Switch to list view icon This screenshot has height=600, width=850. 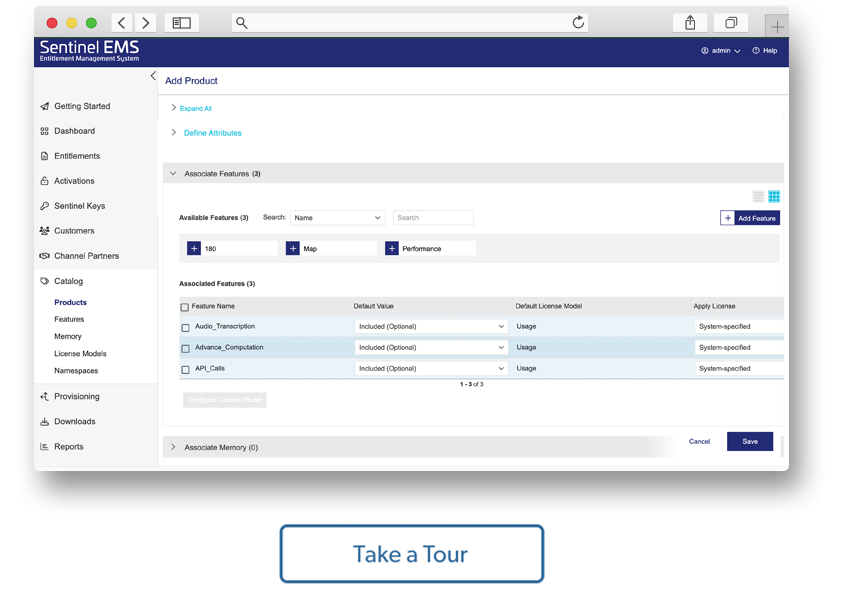tap(758, 196)
